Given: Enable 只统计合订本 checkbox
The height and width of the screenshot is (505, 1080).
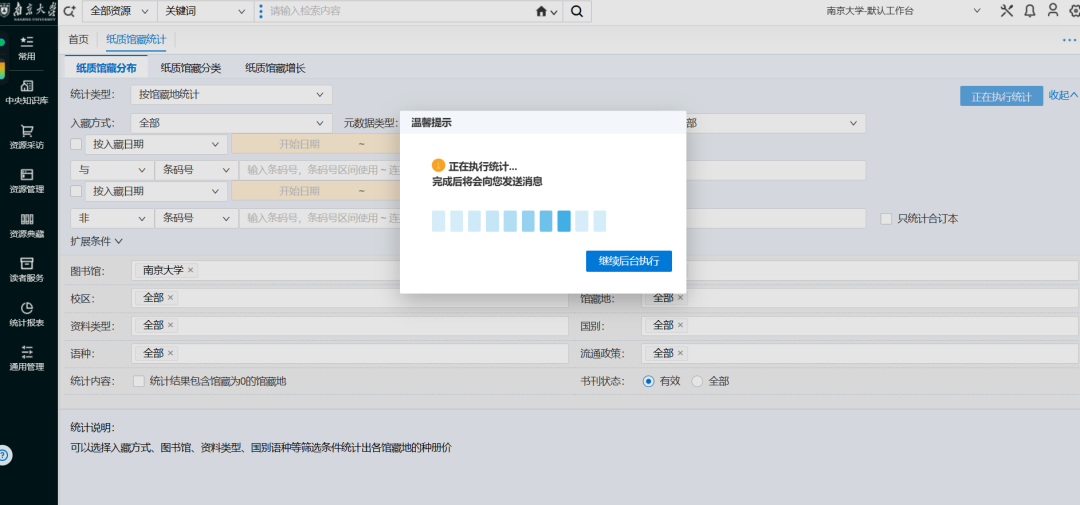Looking at the screenshot, I should click(886, 218).
